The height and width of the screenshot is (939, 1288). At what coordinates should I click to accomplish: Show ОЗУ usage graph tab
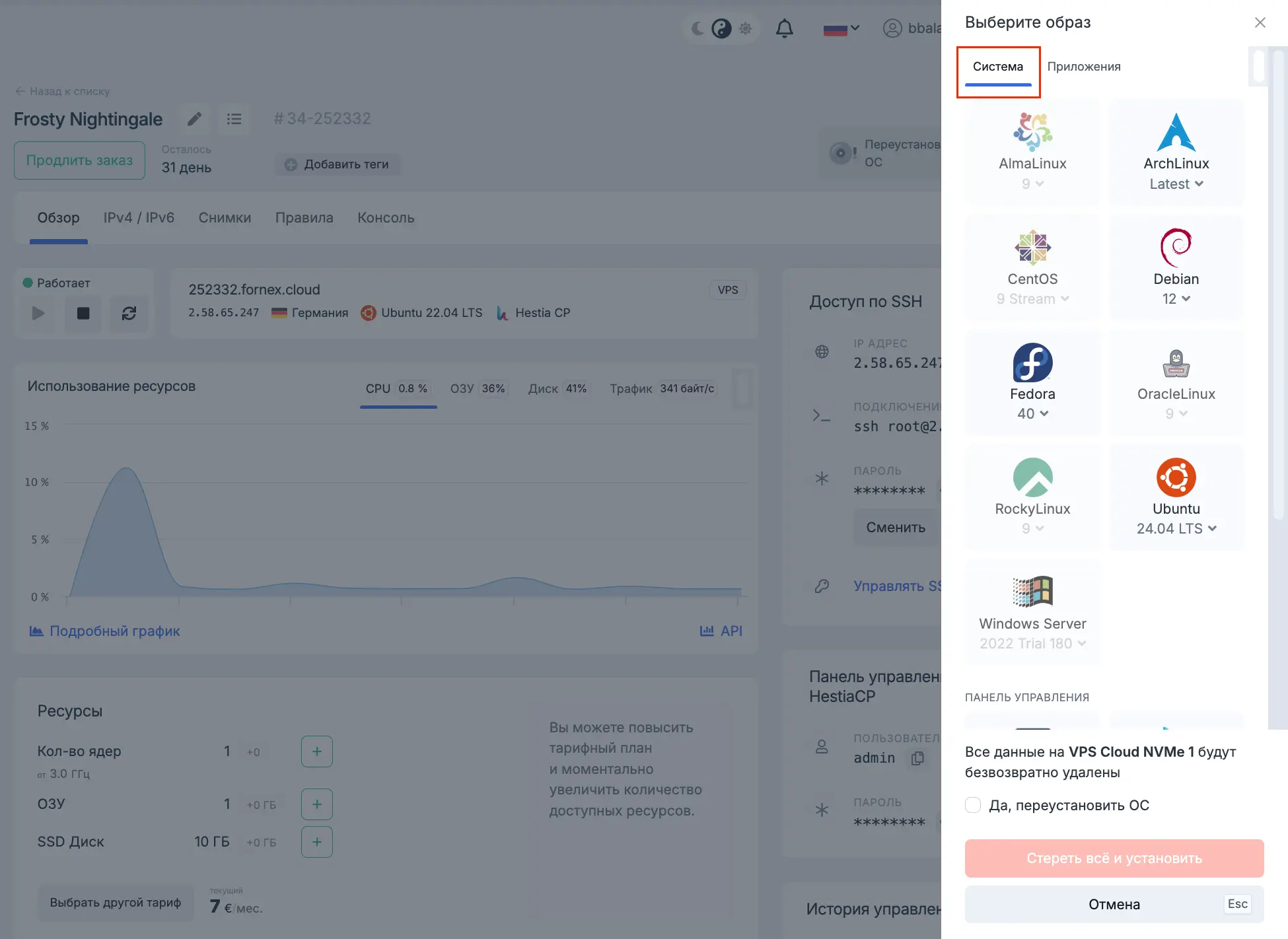pos(480,389)
